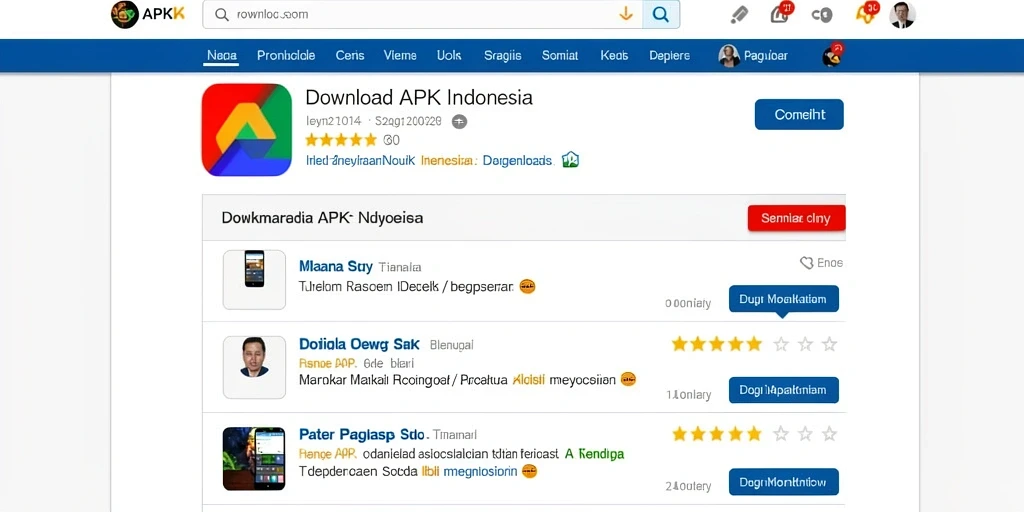
Task: Click the 'Dowkmaradia APK- Ndyoeisa' heading
Action: [x=323, y=217]
